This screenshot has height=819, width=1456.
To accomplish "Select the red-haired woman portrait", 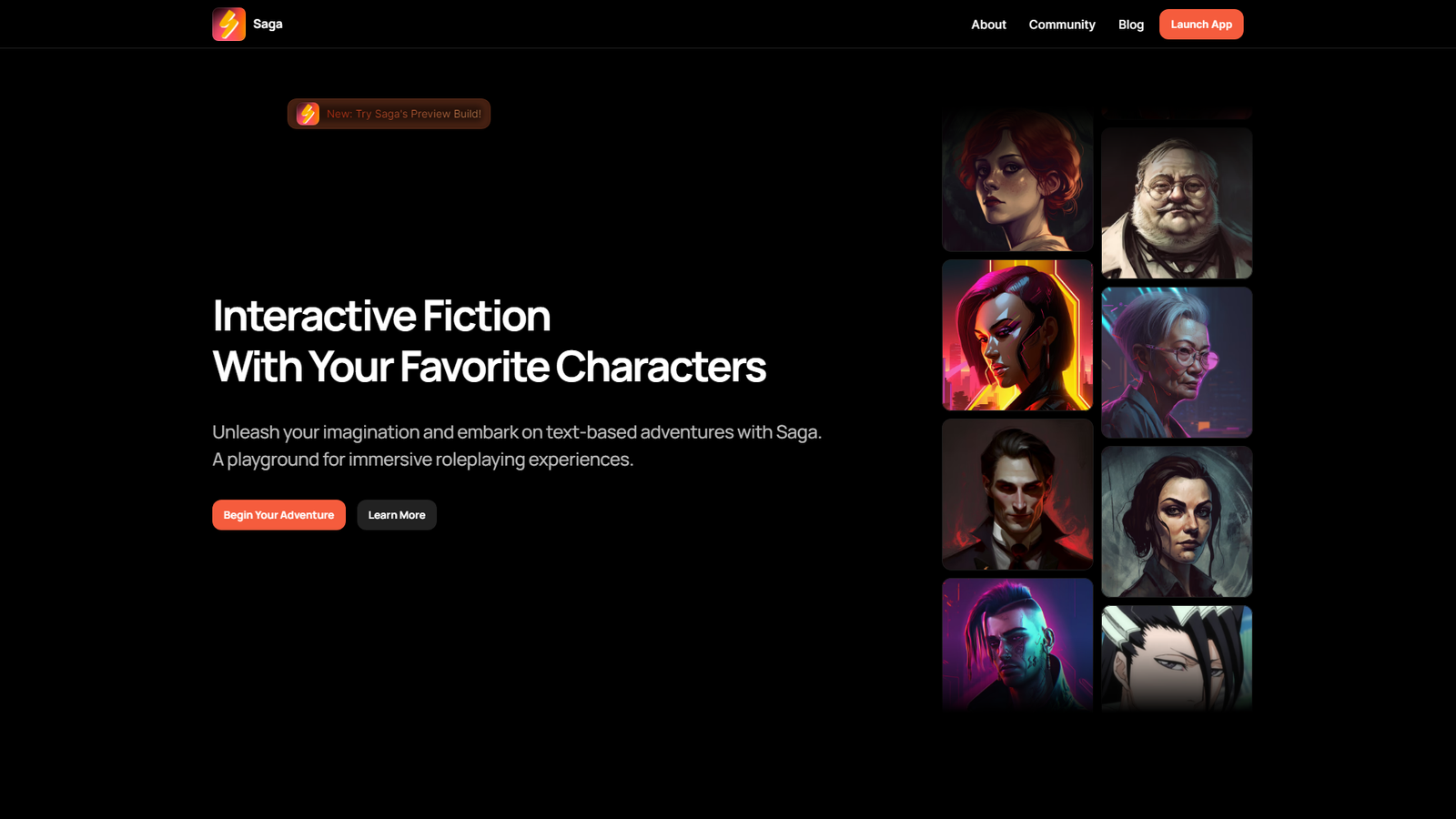I will (1017, 180).
